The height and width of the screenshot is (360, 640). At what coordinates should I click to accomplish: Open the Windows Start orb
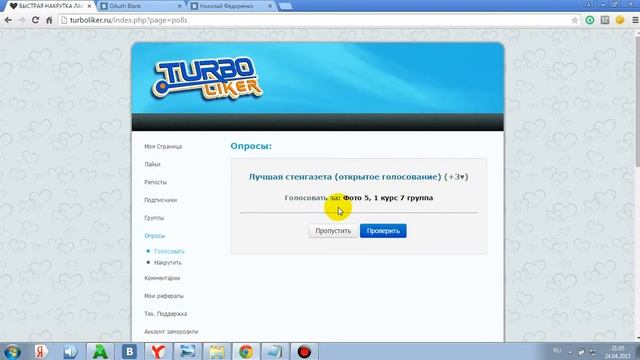point(12,352)
